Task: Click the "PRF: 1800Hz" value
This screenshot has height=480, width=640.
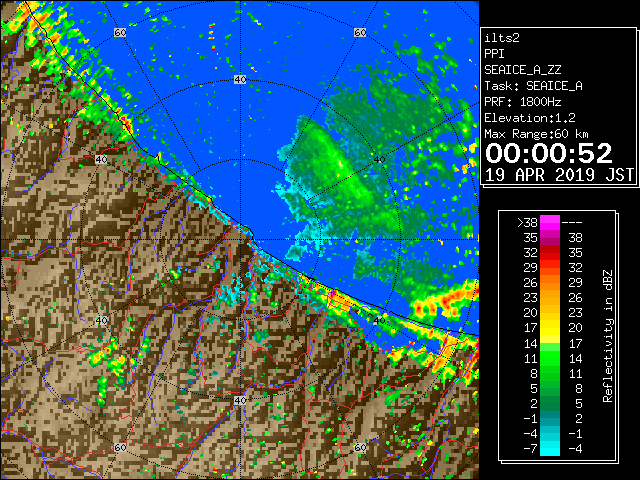Action: pos(522,102)
